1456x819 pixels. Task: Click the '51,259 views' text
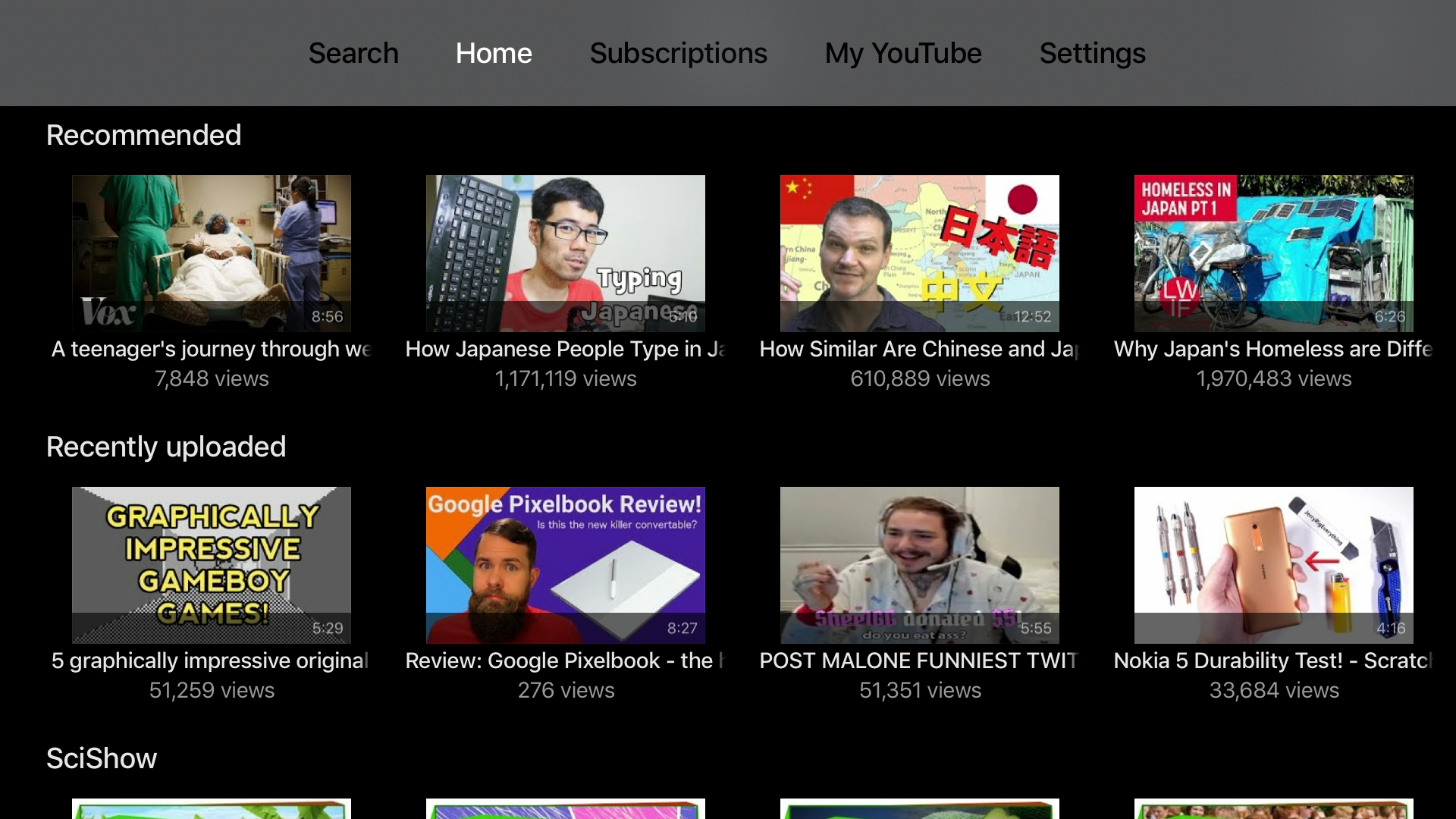212,690
